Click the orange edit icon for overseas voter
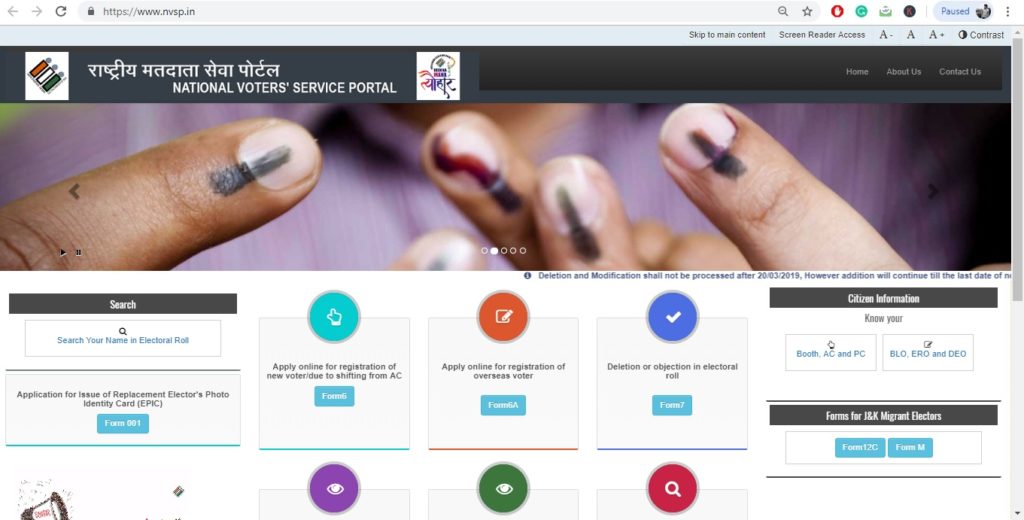The image size is (1024, 520). click(503, 317)
